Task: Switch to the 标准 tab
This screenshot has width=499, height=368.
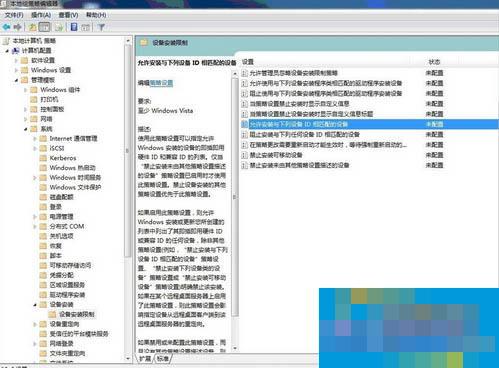Action: click(163, 359)
